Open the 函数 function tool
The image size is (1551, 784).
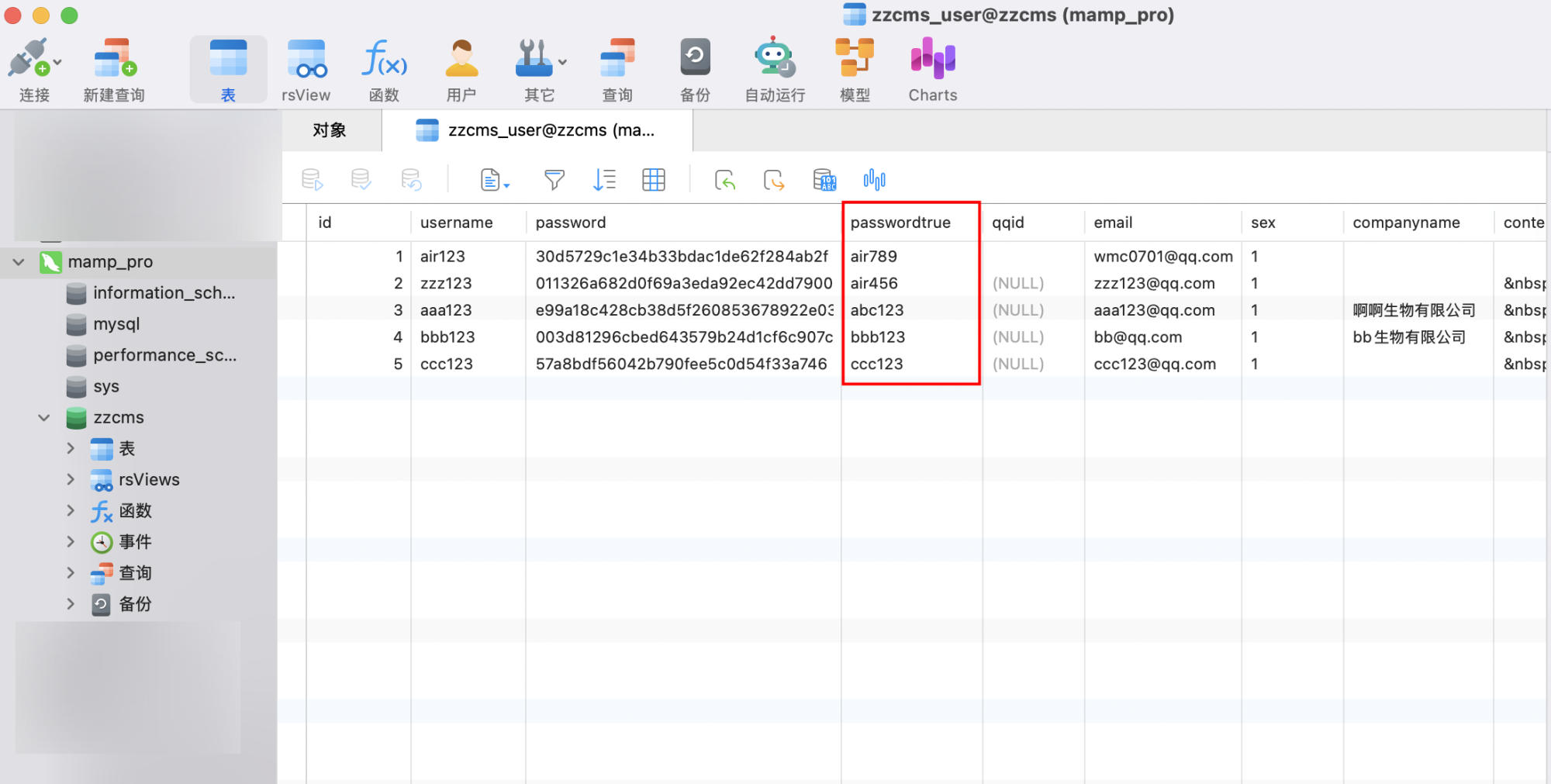(384, 60)
